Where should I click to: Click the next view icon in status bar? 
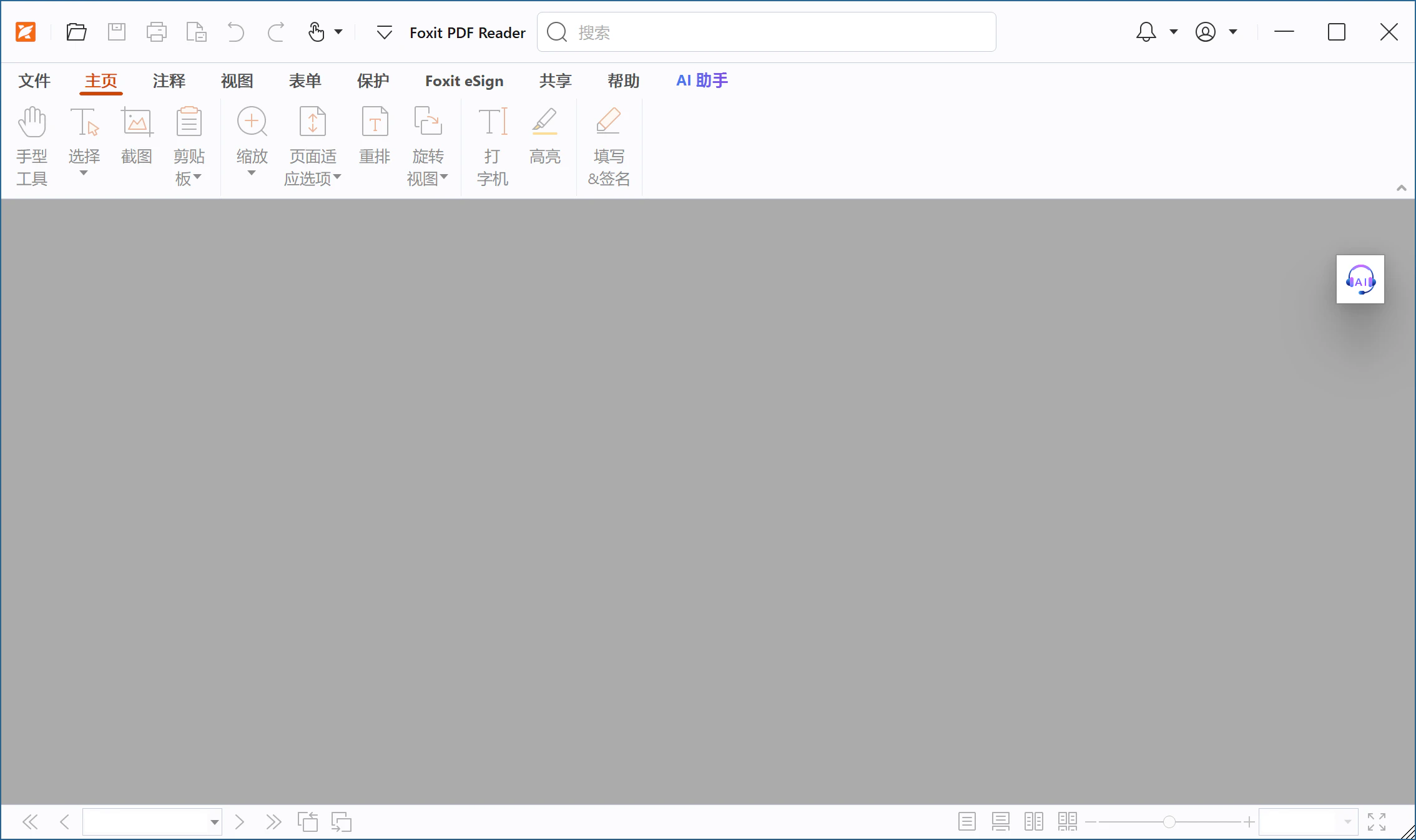pos(342,822)
